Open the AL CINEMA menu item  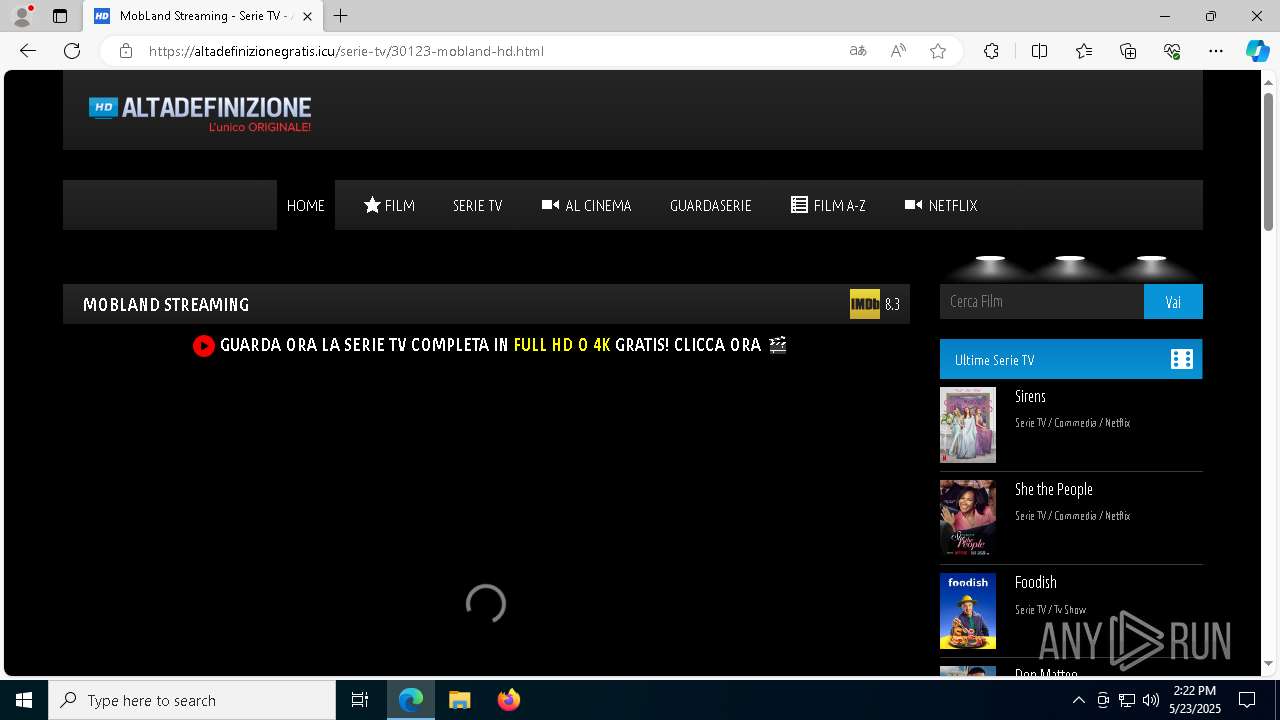click(x=587, y=205)
